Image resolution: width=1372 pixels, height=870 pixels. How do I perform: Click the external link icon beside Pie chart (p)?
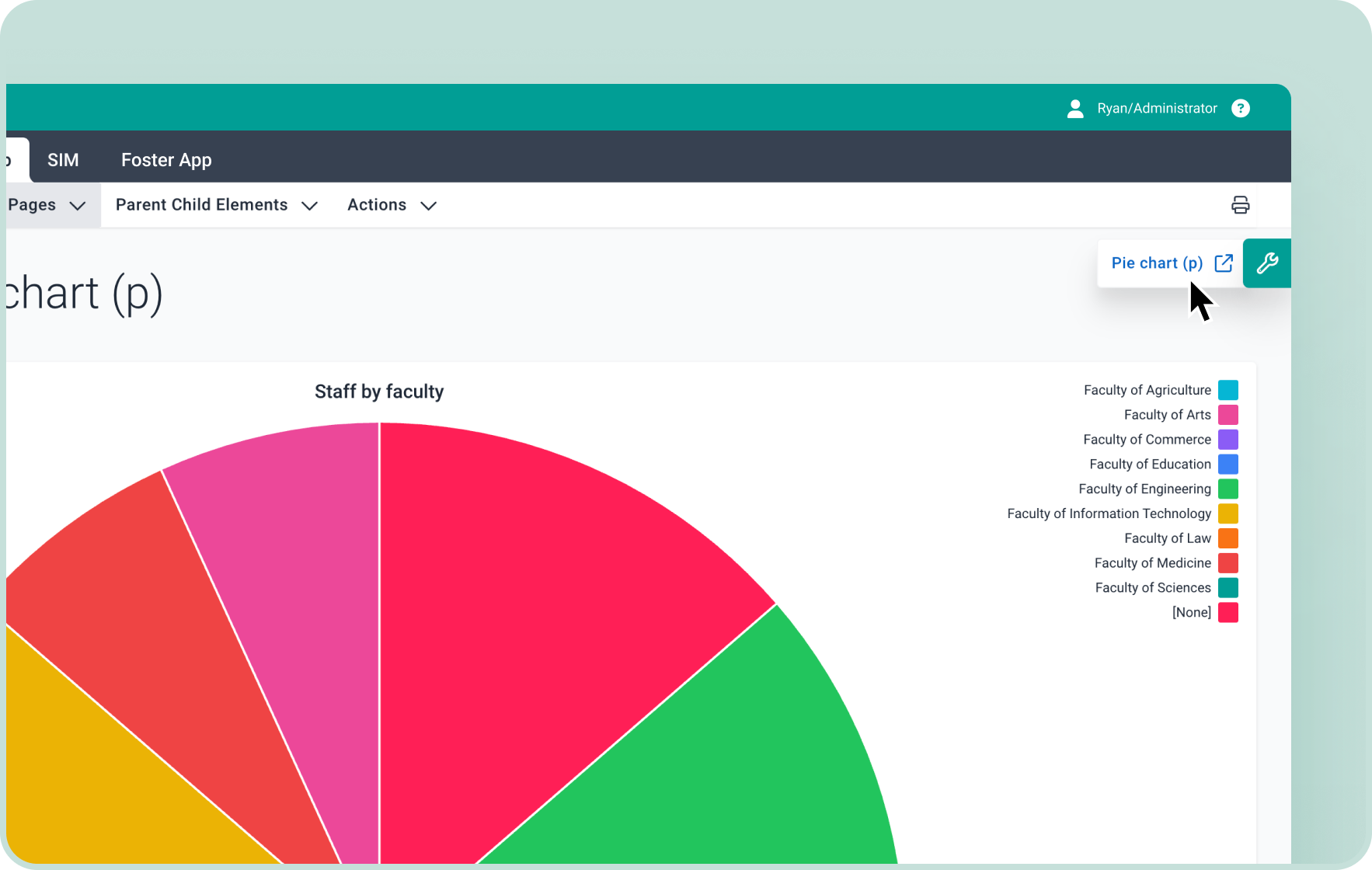point(1224,263)
